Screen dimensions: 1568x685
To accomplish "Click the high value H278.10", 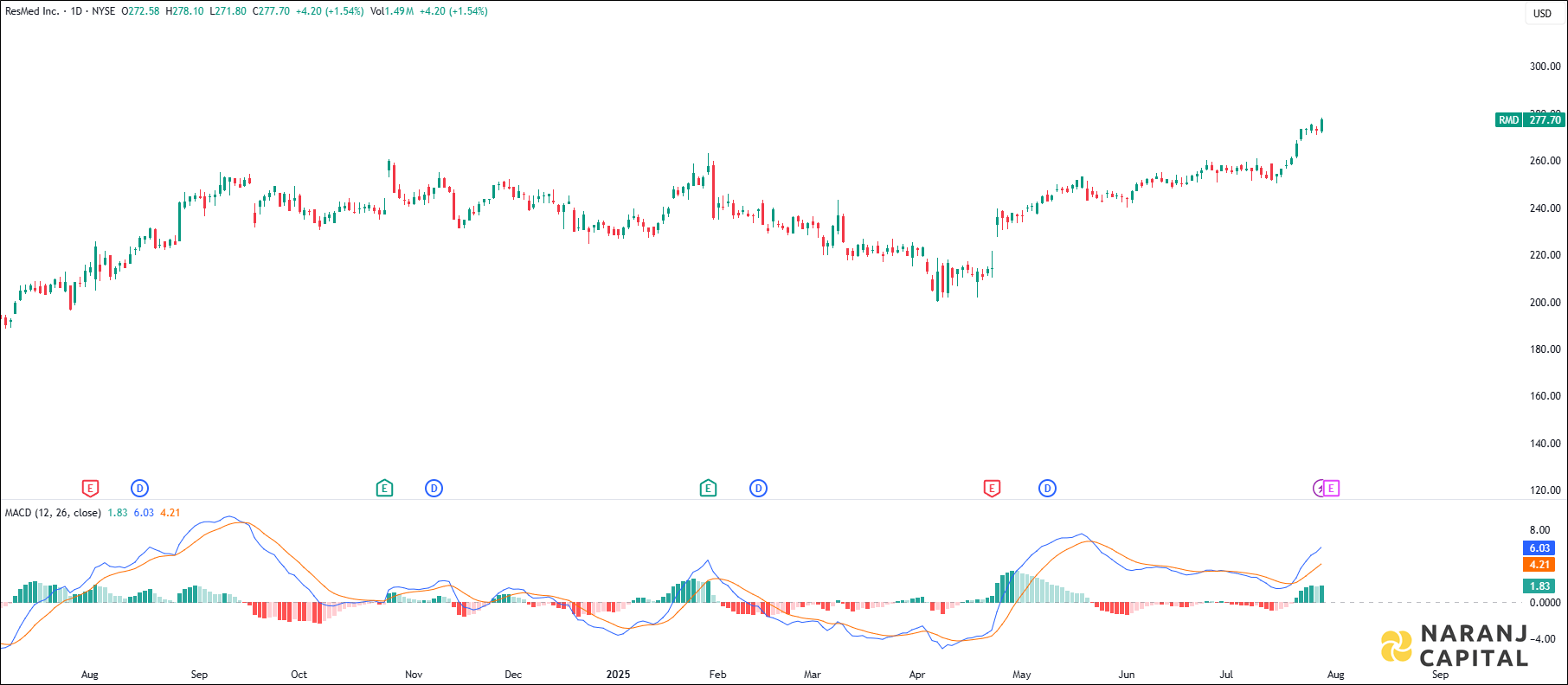I will point(184,11).
